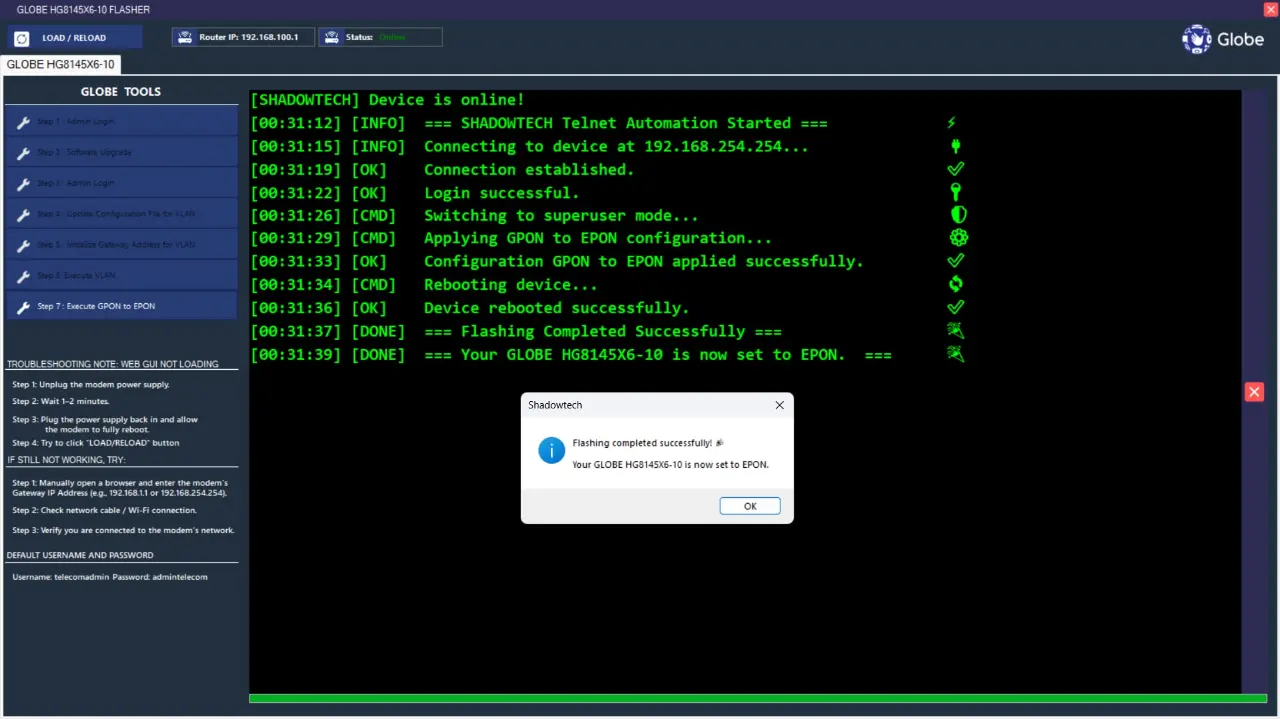Click 'Step 4: Try to click LOAD/RELOAD button' text

point(96,443)
